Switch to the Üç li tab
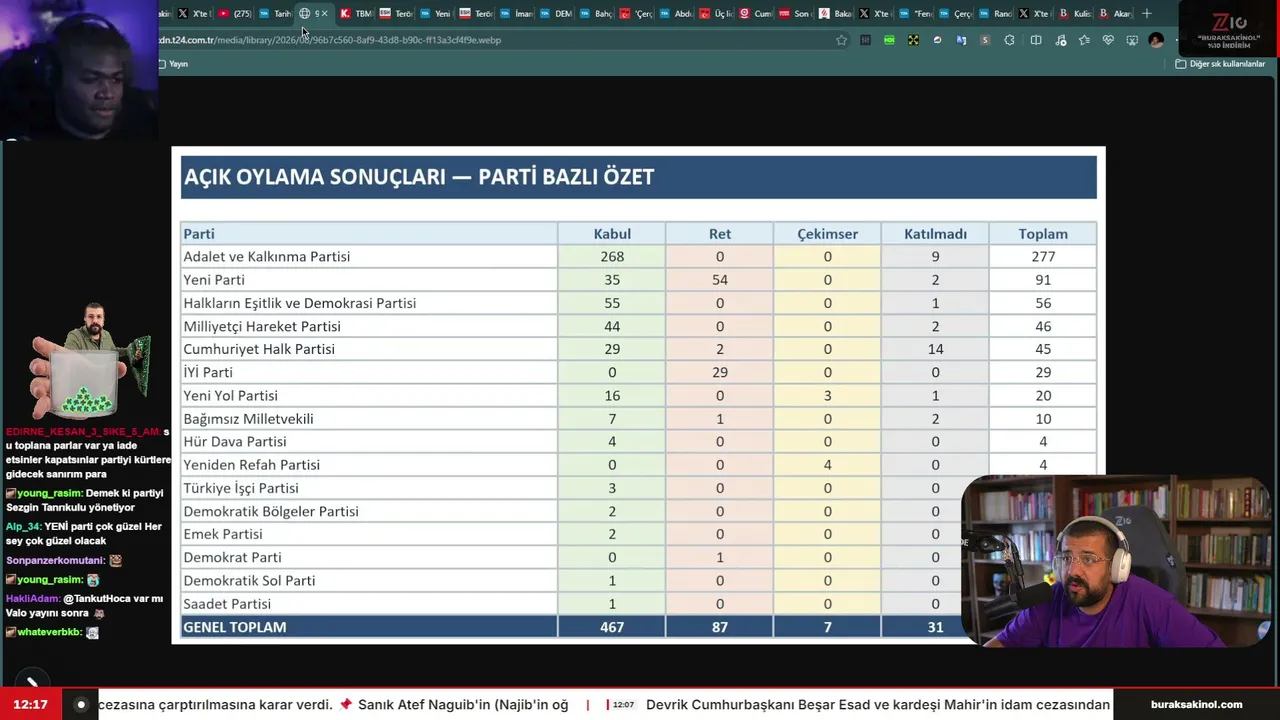The image size is (1280, 720). coord(715,13)
